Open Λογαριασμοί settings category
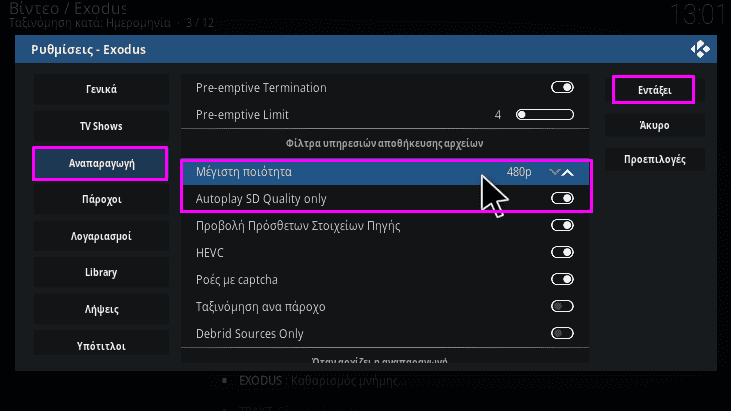Viewport: 731px width, 411px height. pos(101,236)
